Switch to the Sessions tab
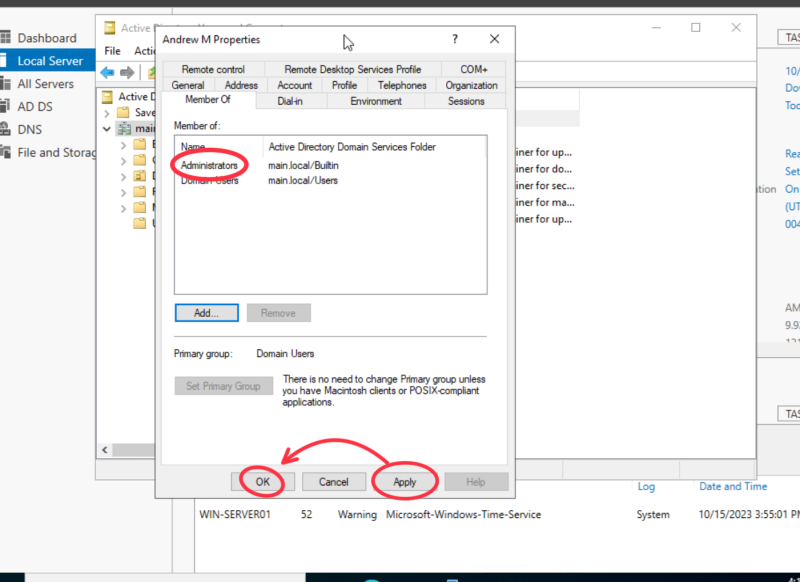 pyautogui.click(x=466, y=101)
